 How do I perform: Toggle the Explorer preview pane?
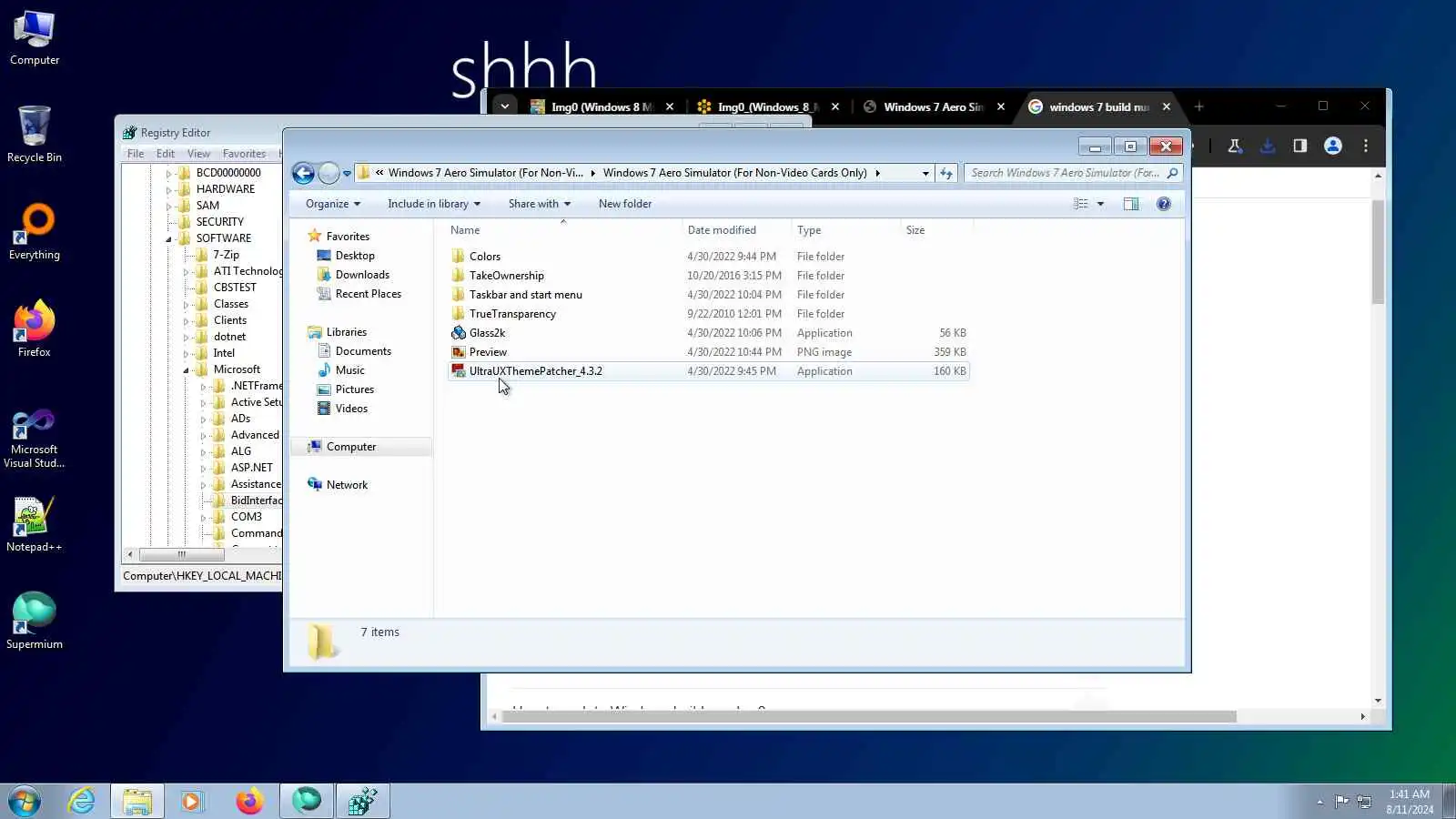(1131, 204)
